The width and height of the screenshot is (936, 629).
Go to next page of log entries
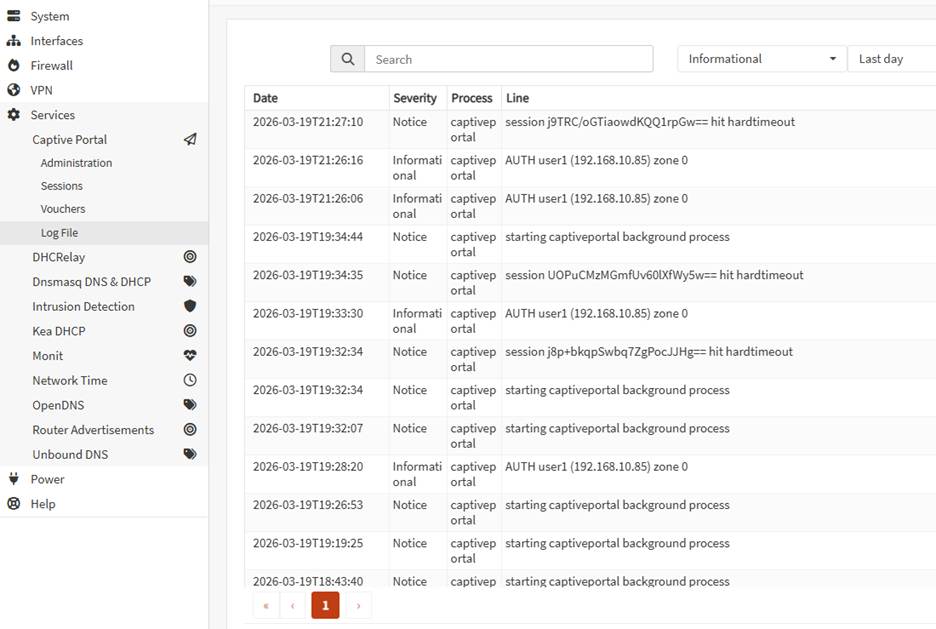[x=358, y=605]
